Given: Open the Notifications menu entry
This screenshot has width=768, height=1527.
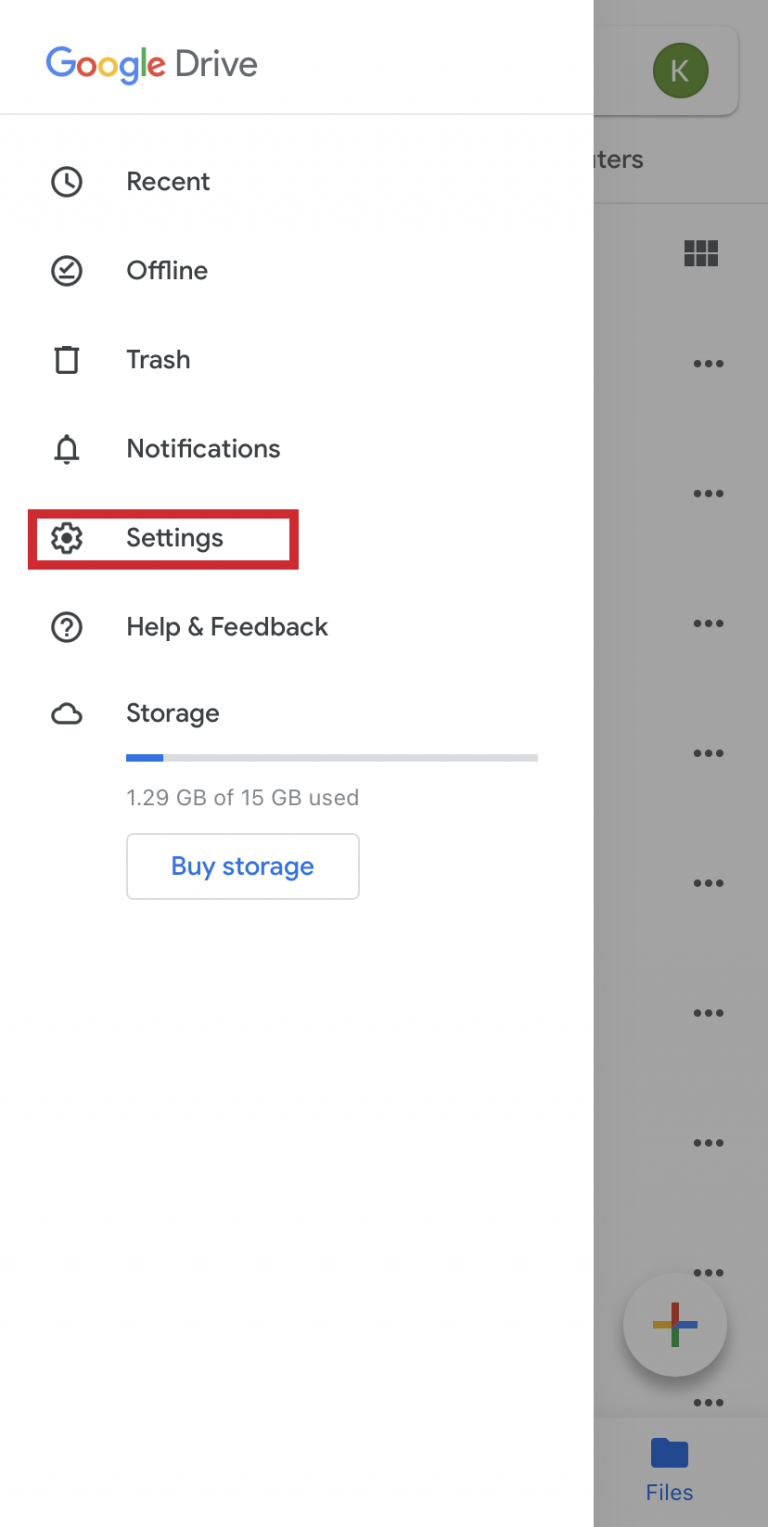Looking at the screenshot, I should point(203,448).
